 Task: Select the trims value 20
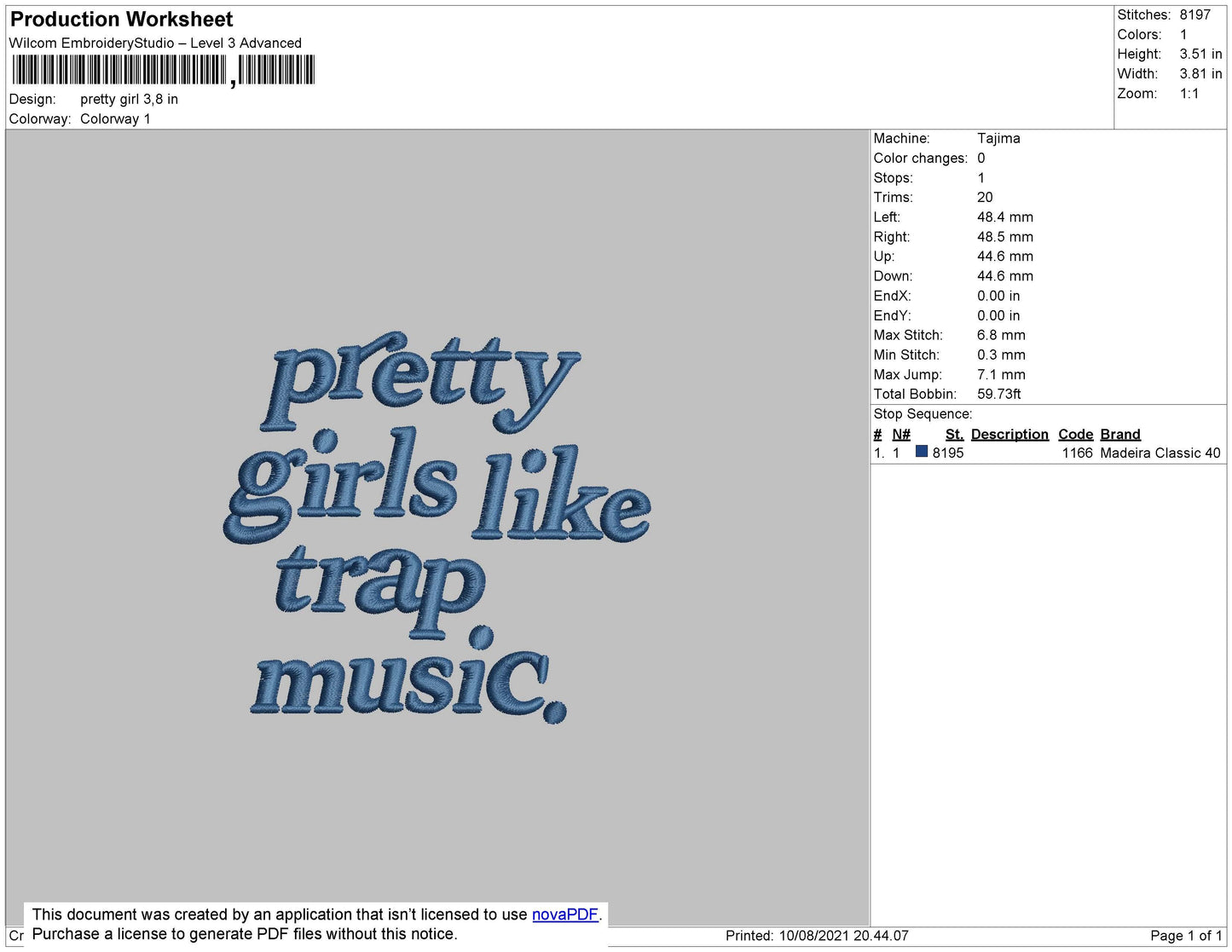click(x=985, y=197)
